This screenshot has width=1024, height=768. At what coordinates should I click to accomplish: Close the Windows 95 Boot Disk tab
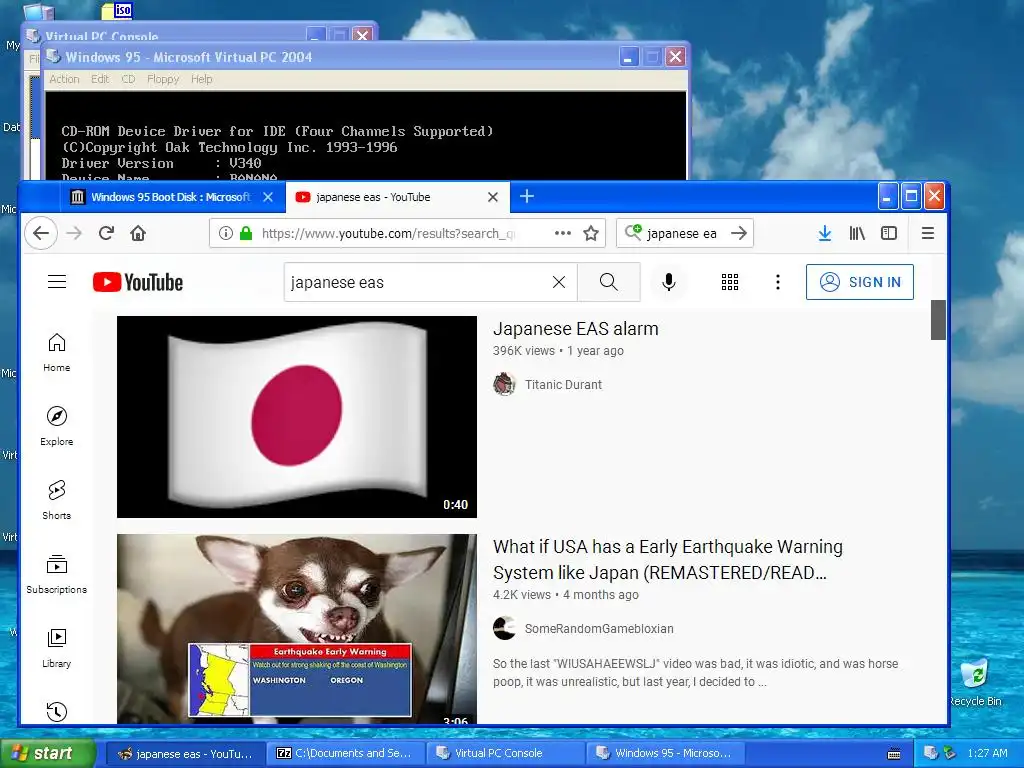click(x=268, y=197)
